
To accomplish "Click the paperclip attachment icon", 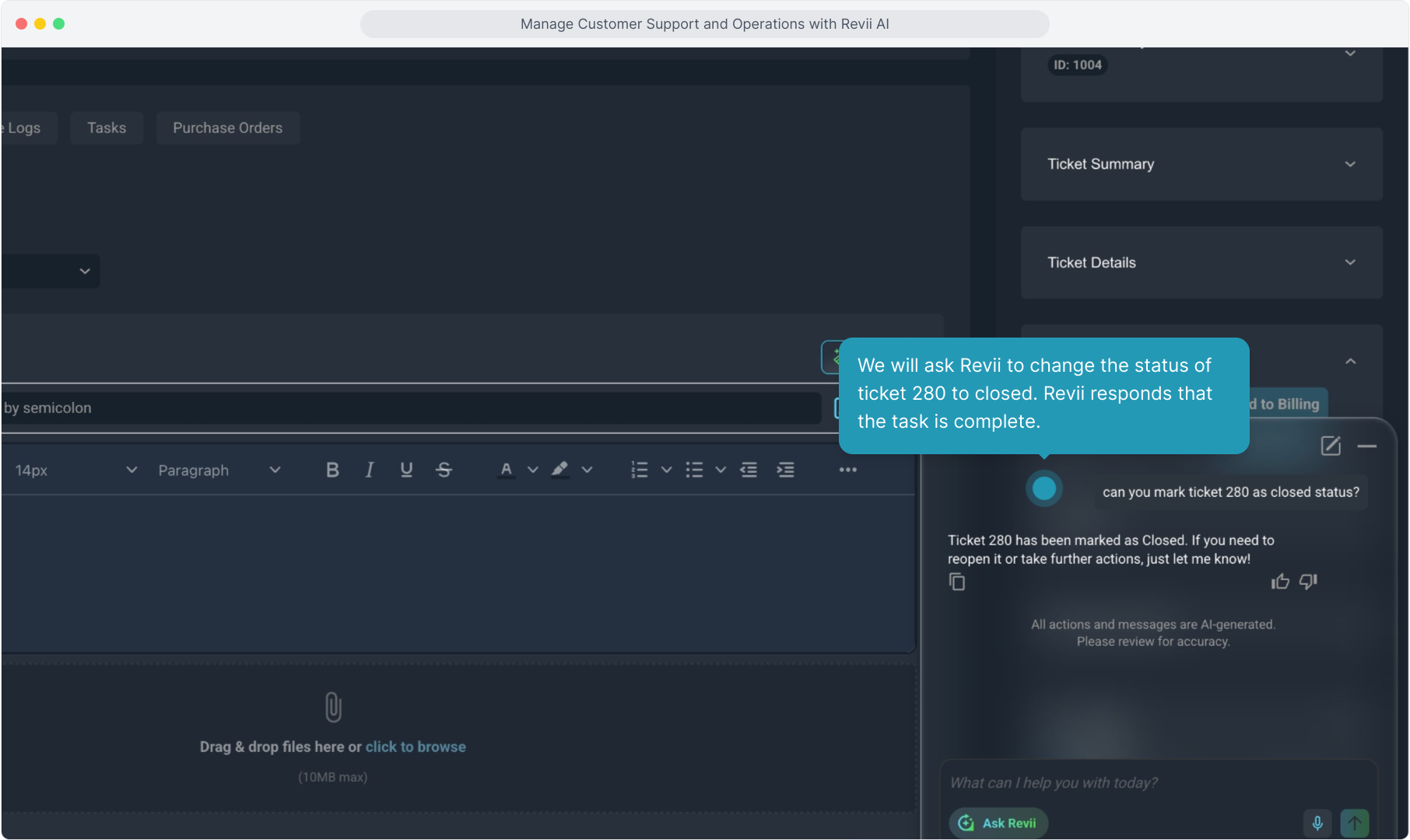I will coord(333,708).
